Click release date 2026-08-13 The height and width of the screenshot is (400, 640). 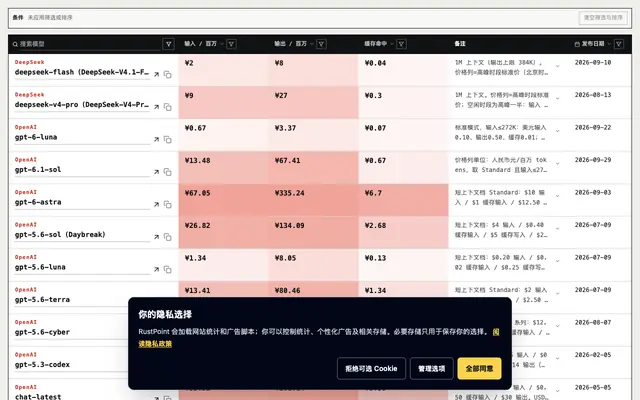(x=593, y=95)
